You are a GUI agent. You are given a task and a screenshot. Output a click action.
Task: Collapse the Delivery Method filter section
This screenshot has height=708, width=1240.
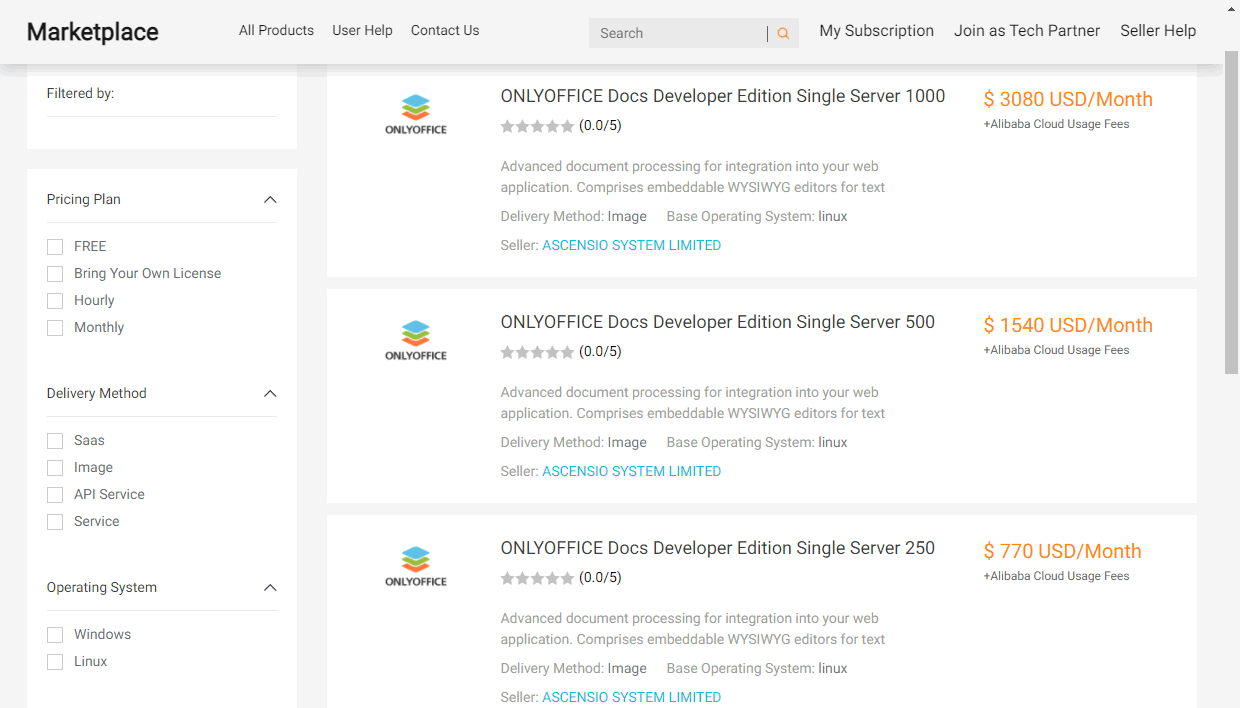[x=270, y=394]
